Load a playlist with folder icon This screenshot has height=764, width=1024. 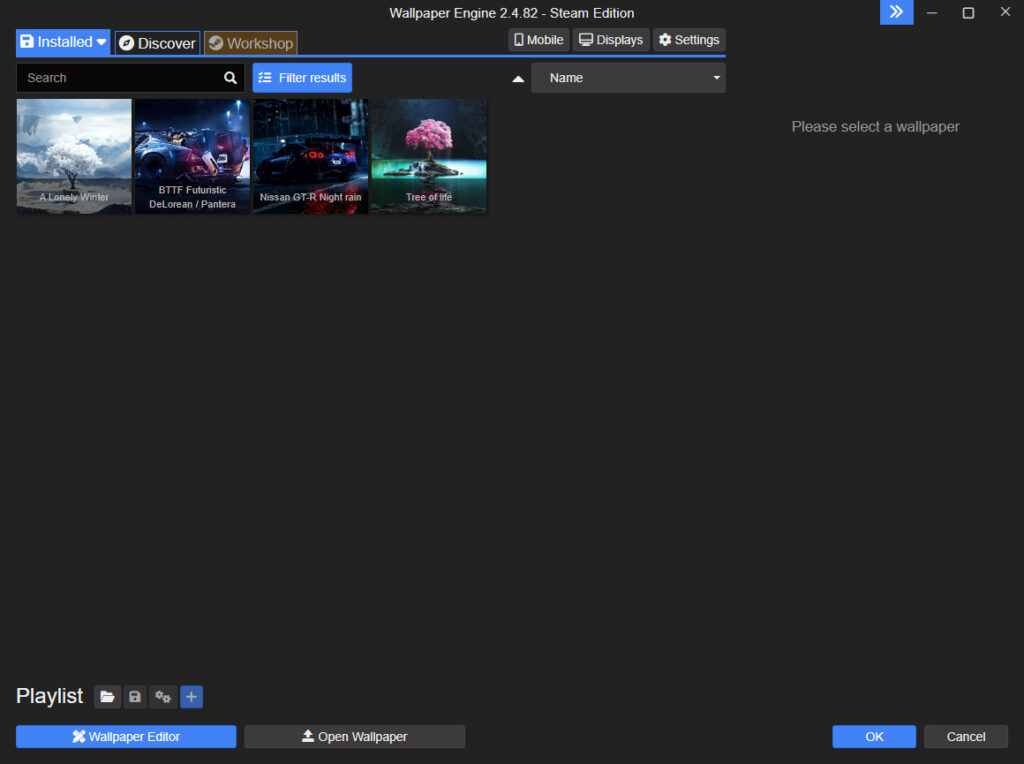coord(107,697)
